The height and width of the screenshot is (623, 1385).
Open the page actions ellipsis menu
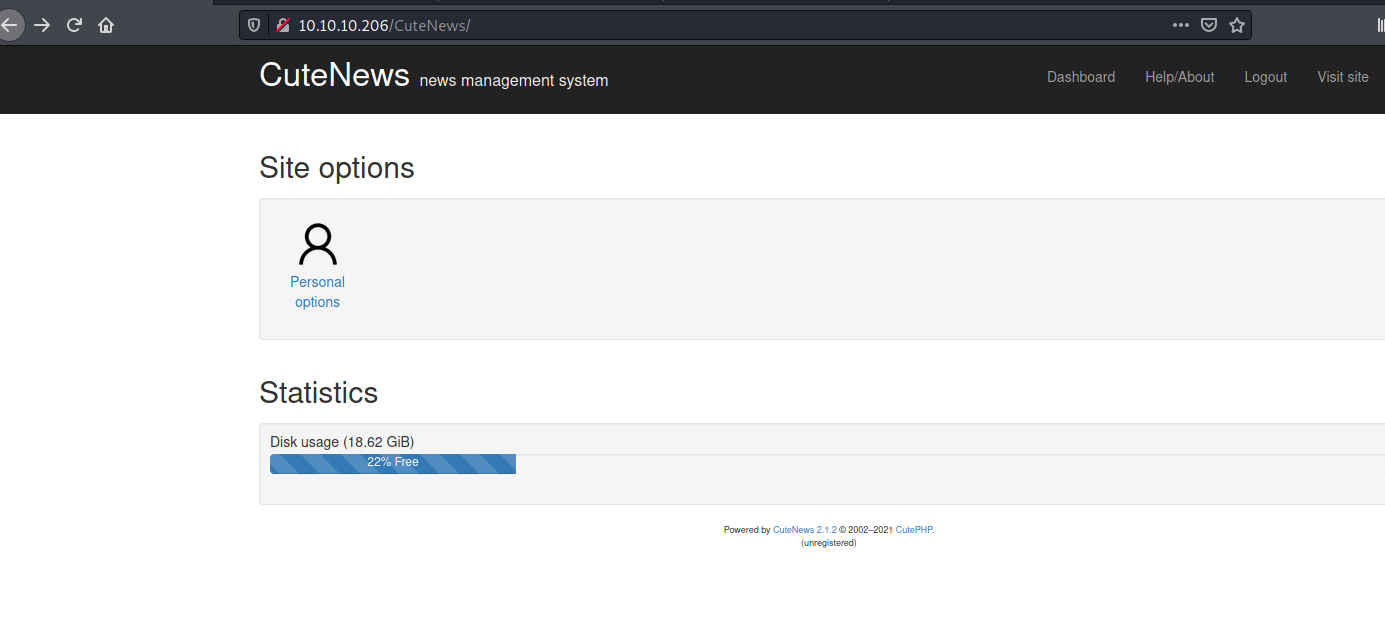(1181, 25)
